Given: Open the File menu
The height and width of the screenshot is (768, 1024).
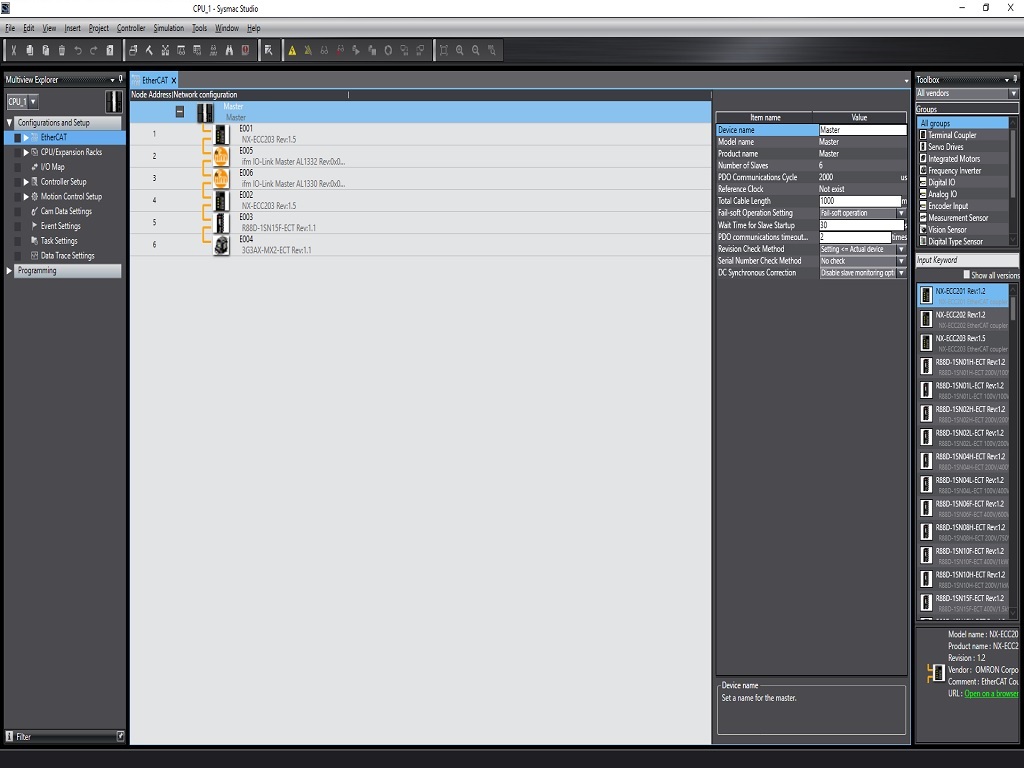Looking at the screenshot, I should click(x=10, y=28).
